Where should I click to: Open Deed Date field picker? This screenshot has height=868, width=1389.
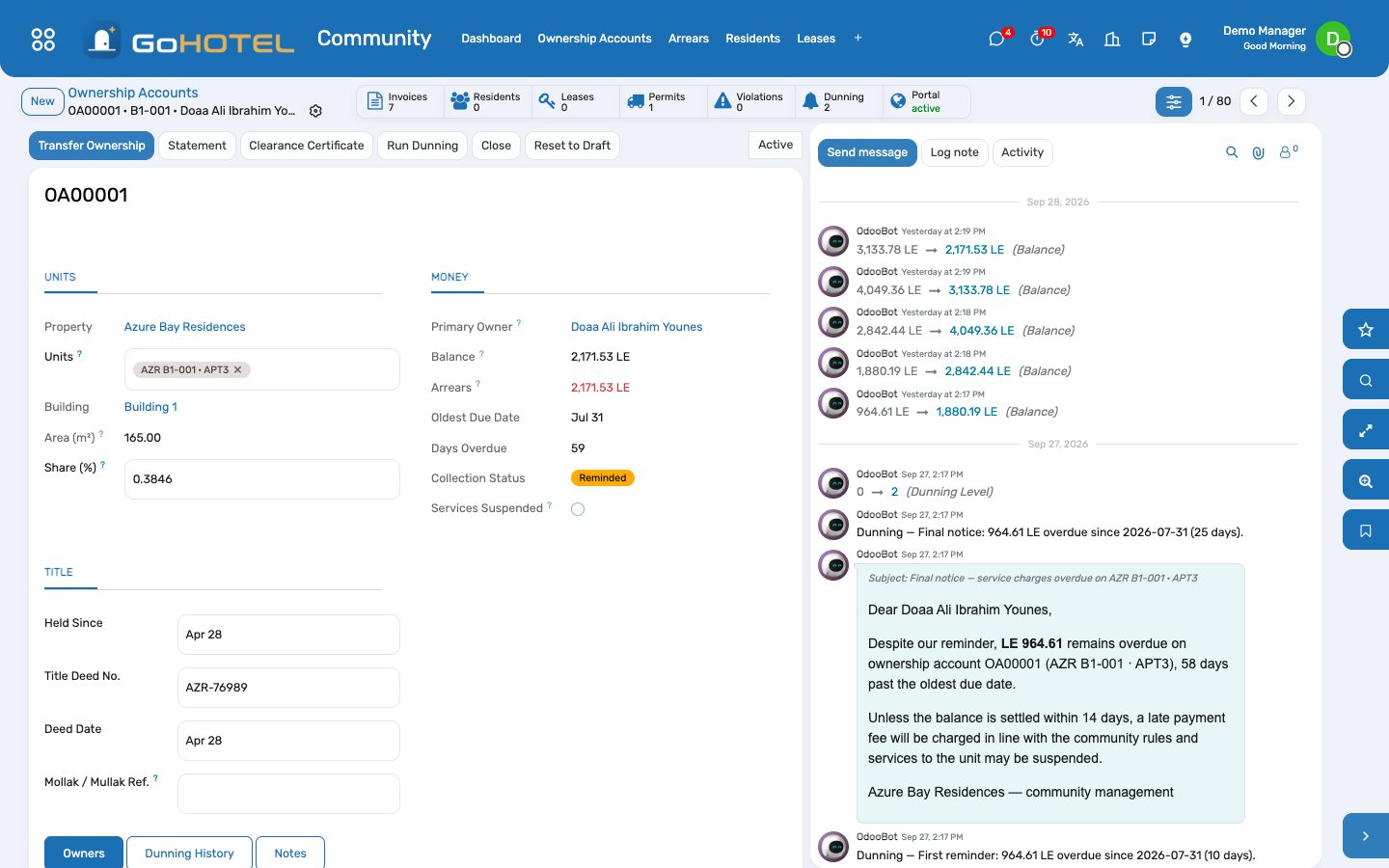click(288, 741)
